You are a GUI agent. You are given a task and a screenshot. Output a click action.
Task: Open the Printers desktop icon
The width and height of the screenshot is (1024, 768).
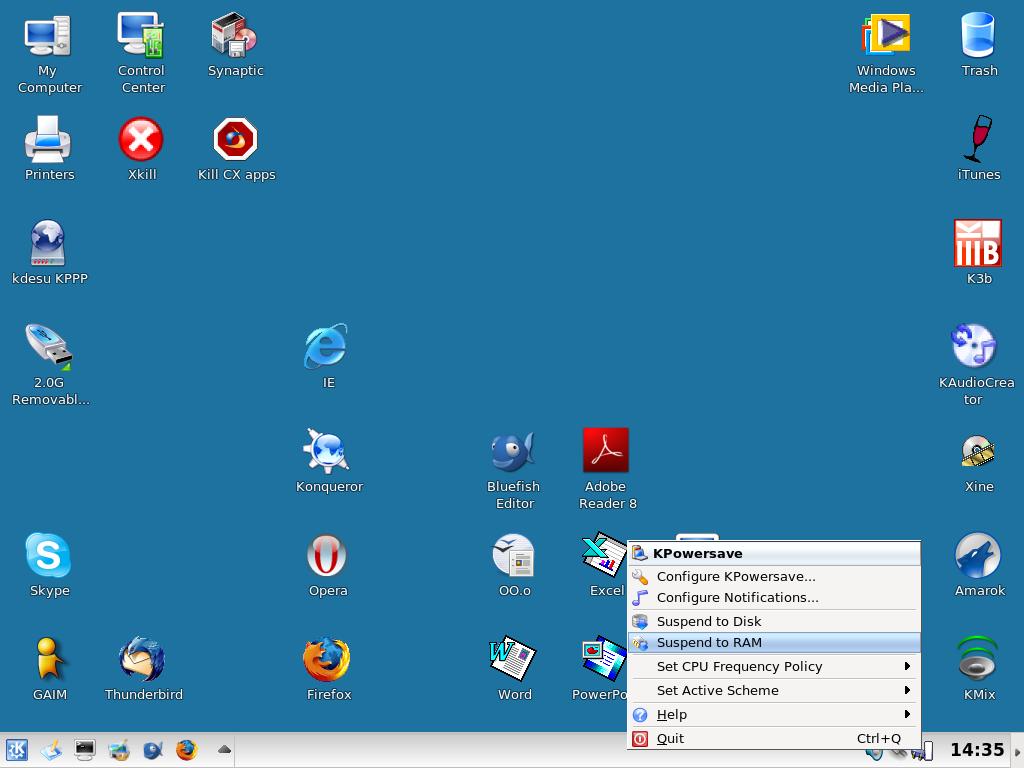coord(48,139)
